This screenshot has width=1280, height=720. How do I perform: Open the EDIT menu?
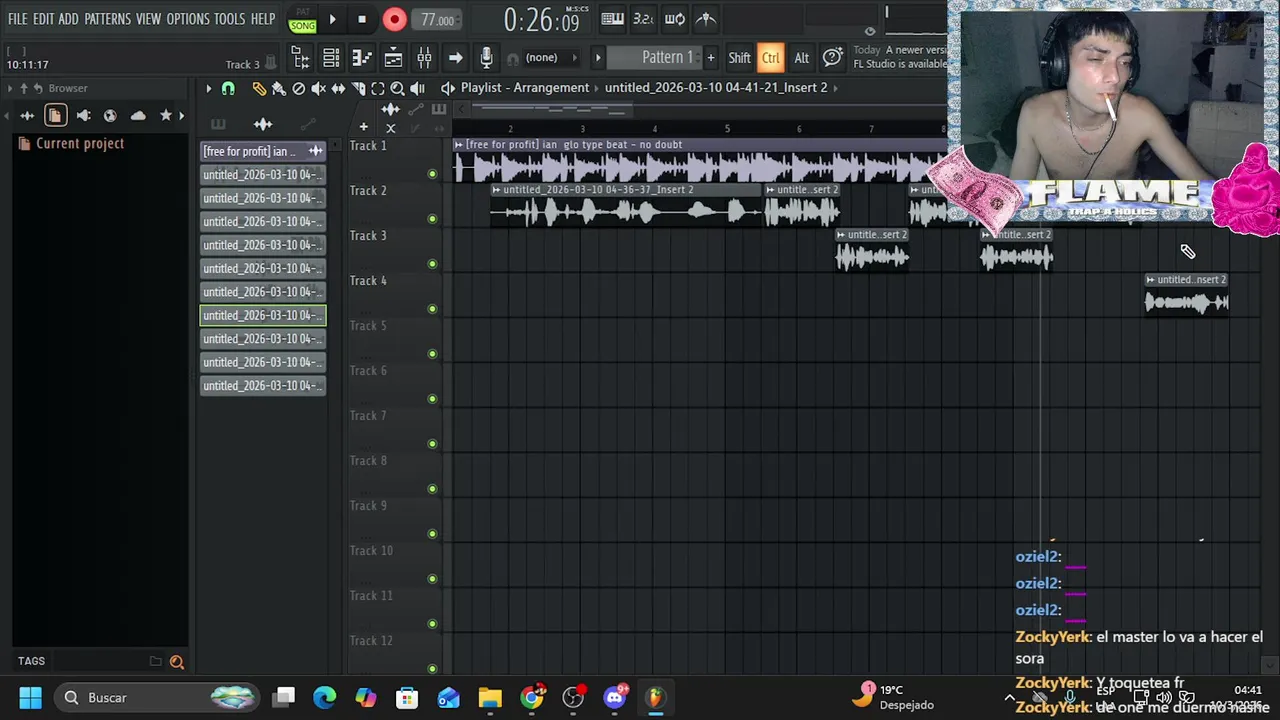click(x=43, y=19)
